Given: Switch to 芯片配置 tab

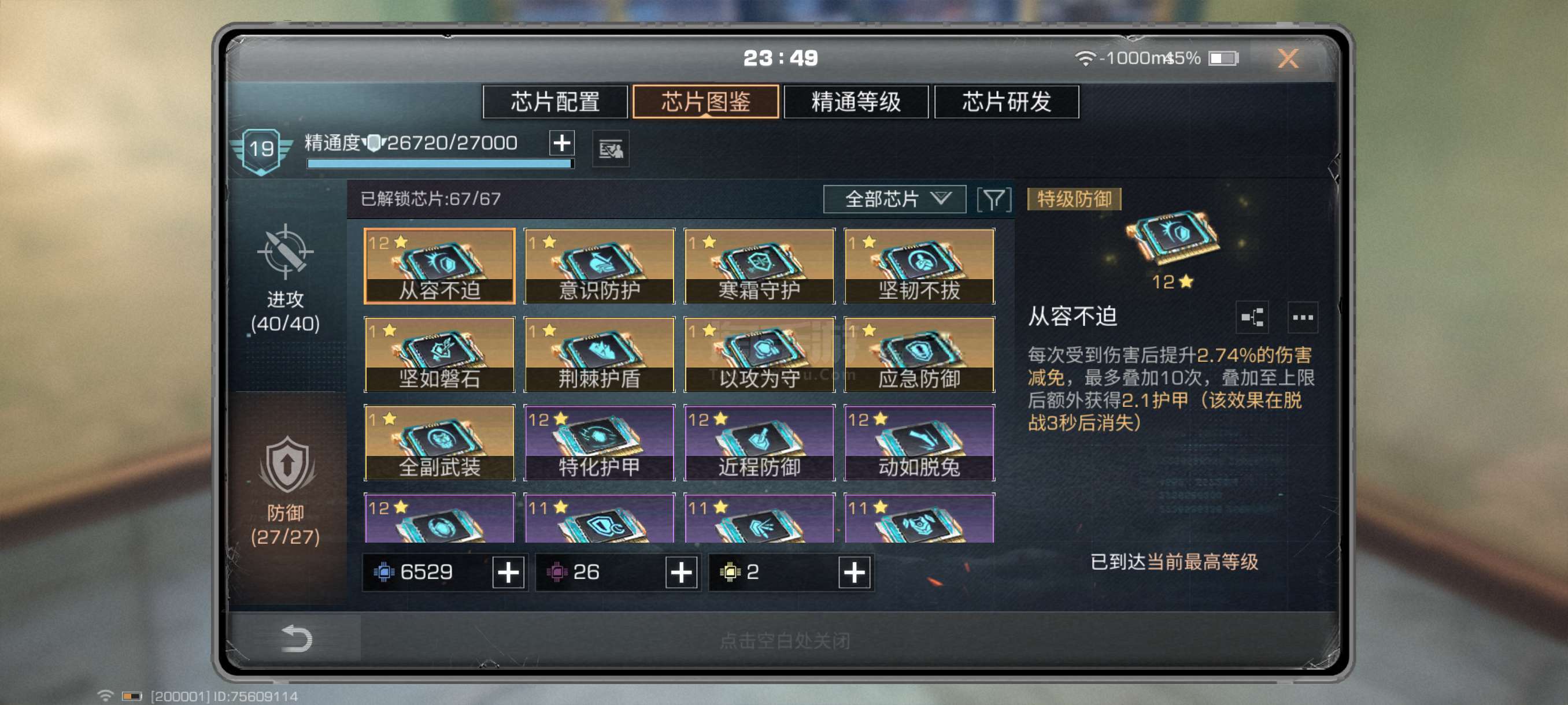Looking at the screenshot, I should (x=555, y=102).
